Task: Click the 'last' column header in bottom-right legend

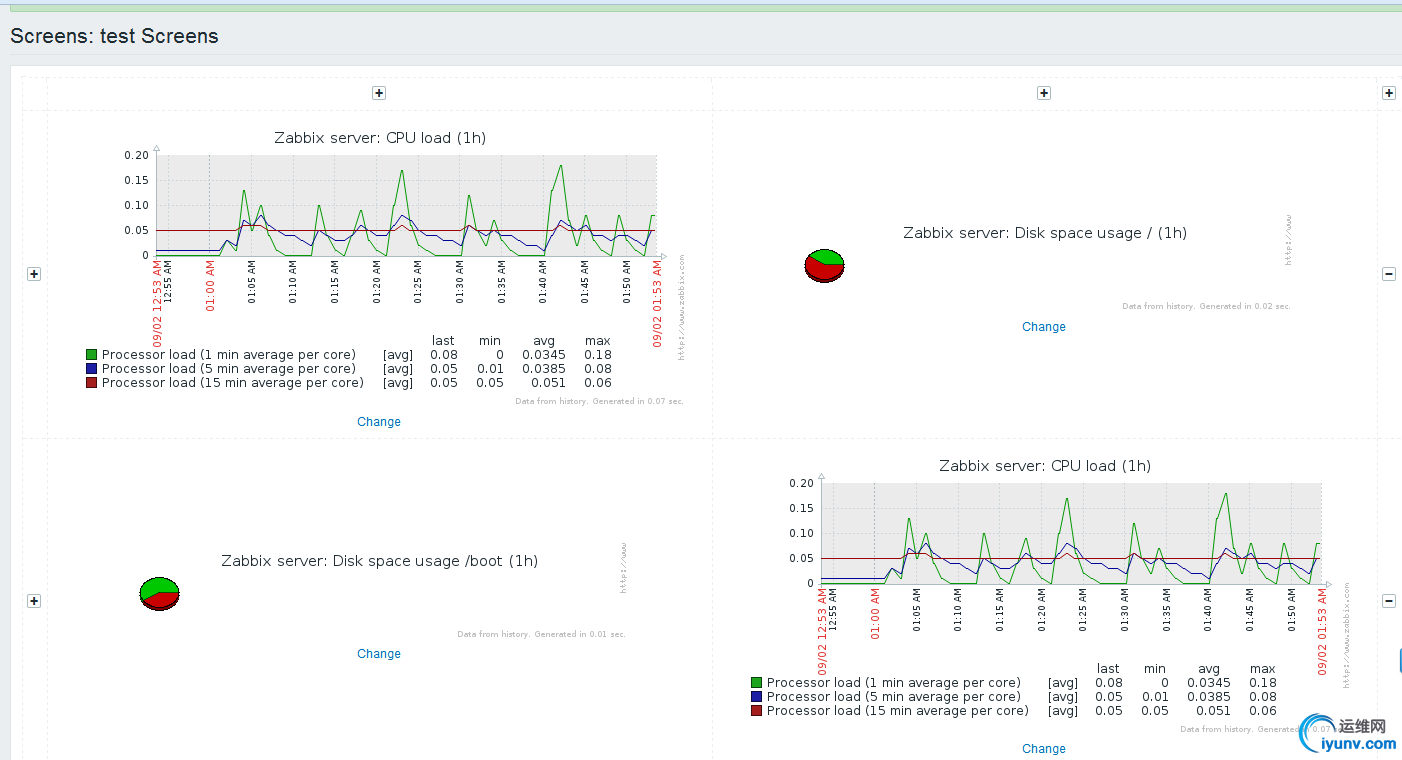Action: [1108, 669]
